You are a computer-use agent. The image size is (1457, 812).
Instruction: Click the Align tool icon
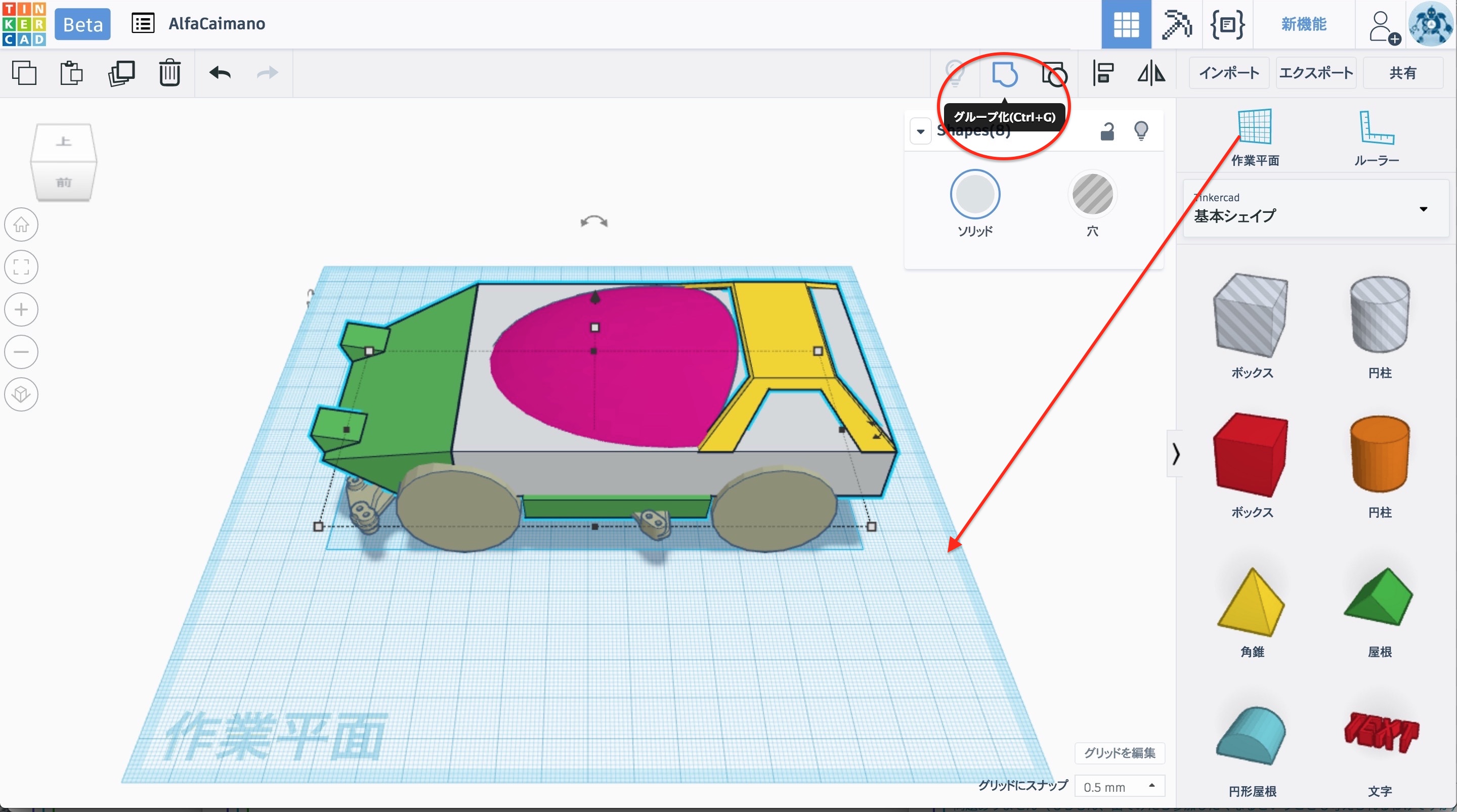coord(1103,73)
